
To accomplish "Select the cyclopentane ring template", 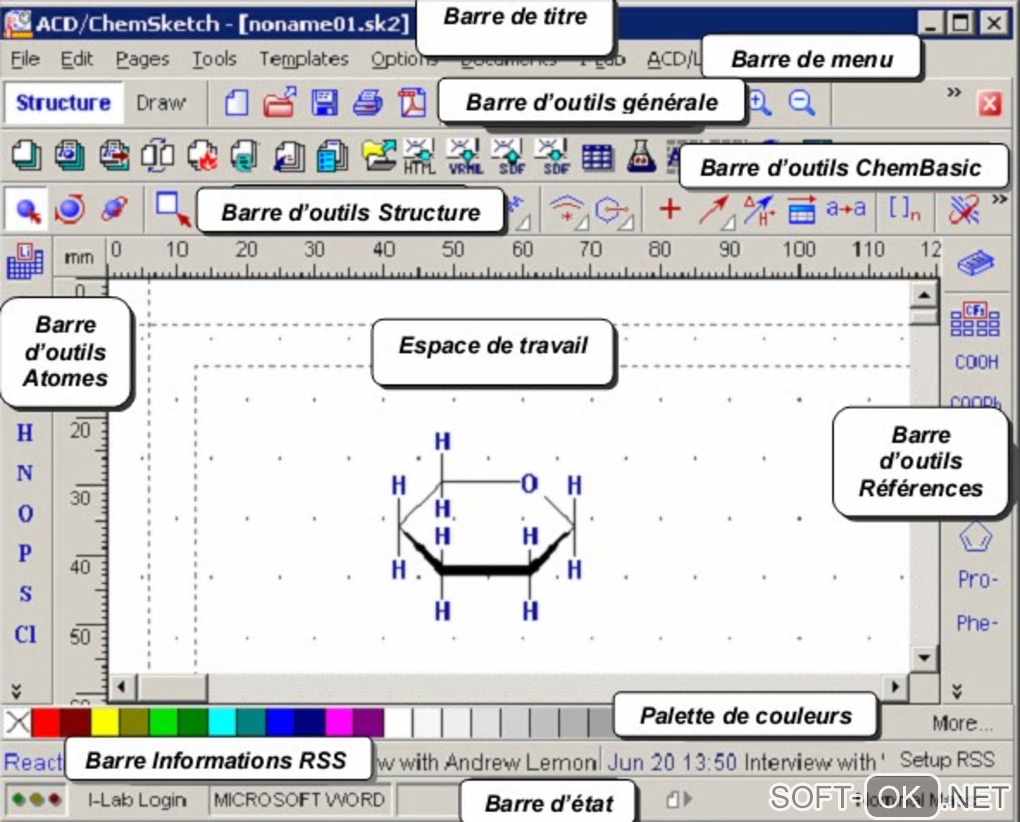I will (x=975, y=538).
